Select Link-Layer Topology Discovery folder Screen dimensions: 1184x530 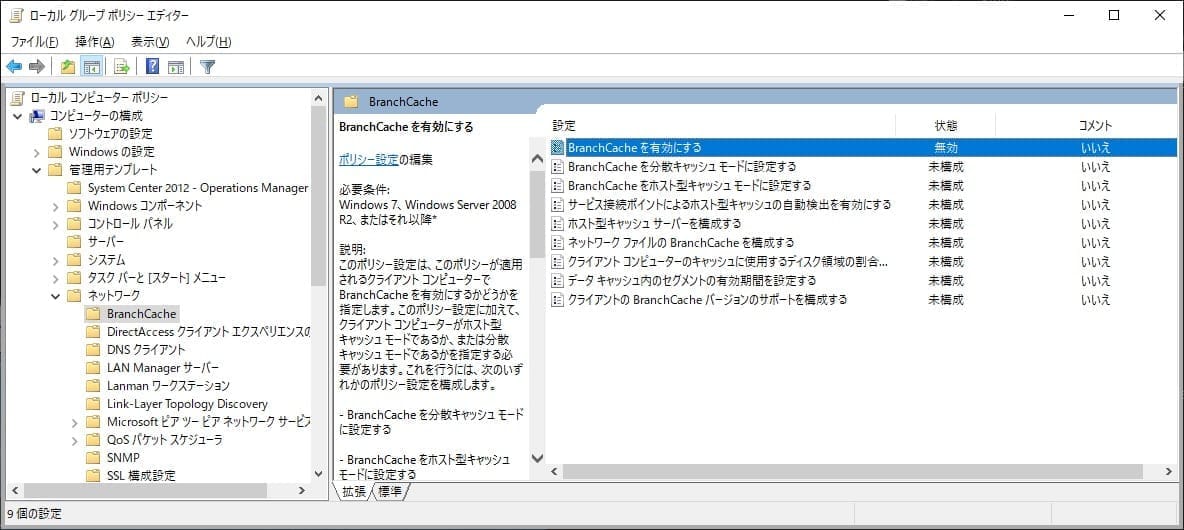coord(187,404)
